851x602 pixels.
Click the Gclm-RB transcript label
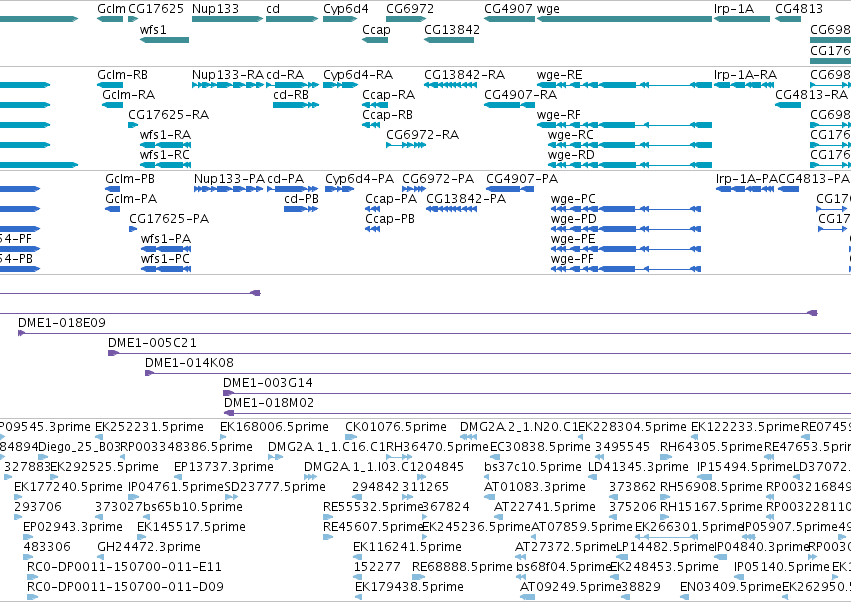point(122,74)
